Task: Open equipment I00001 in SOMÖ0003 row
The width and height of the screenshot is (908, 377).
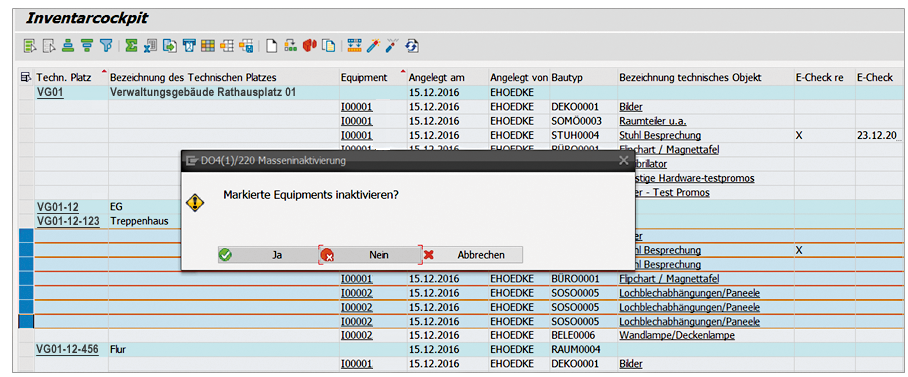Action: [x=357, y=121]
